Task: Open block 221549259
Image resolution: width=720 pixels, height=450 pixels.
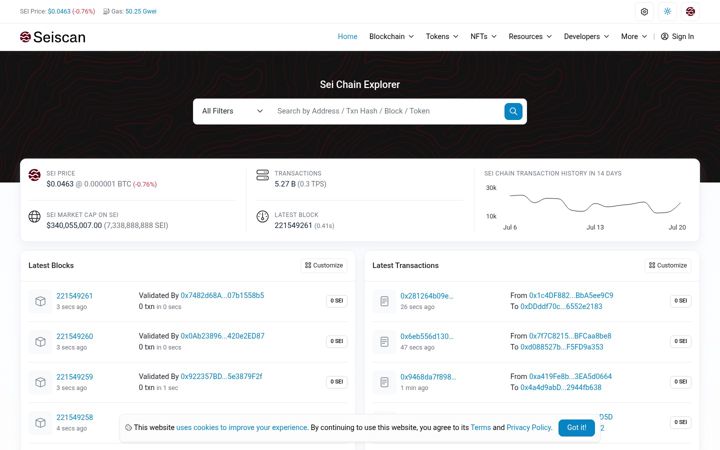Action: [74, 377]
